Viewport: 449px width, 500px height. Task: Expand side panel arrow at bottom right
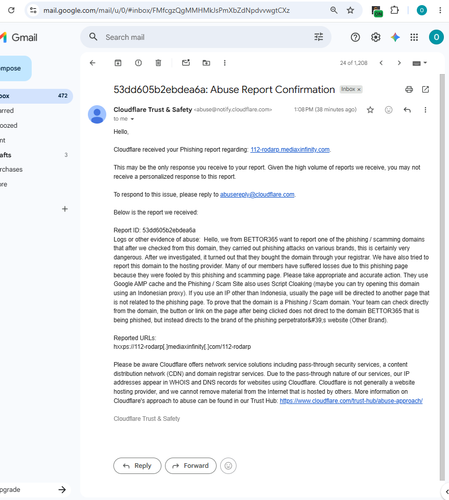click(447, 491)
